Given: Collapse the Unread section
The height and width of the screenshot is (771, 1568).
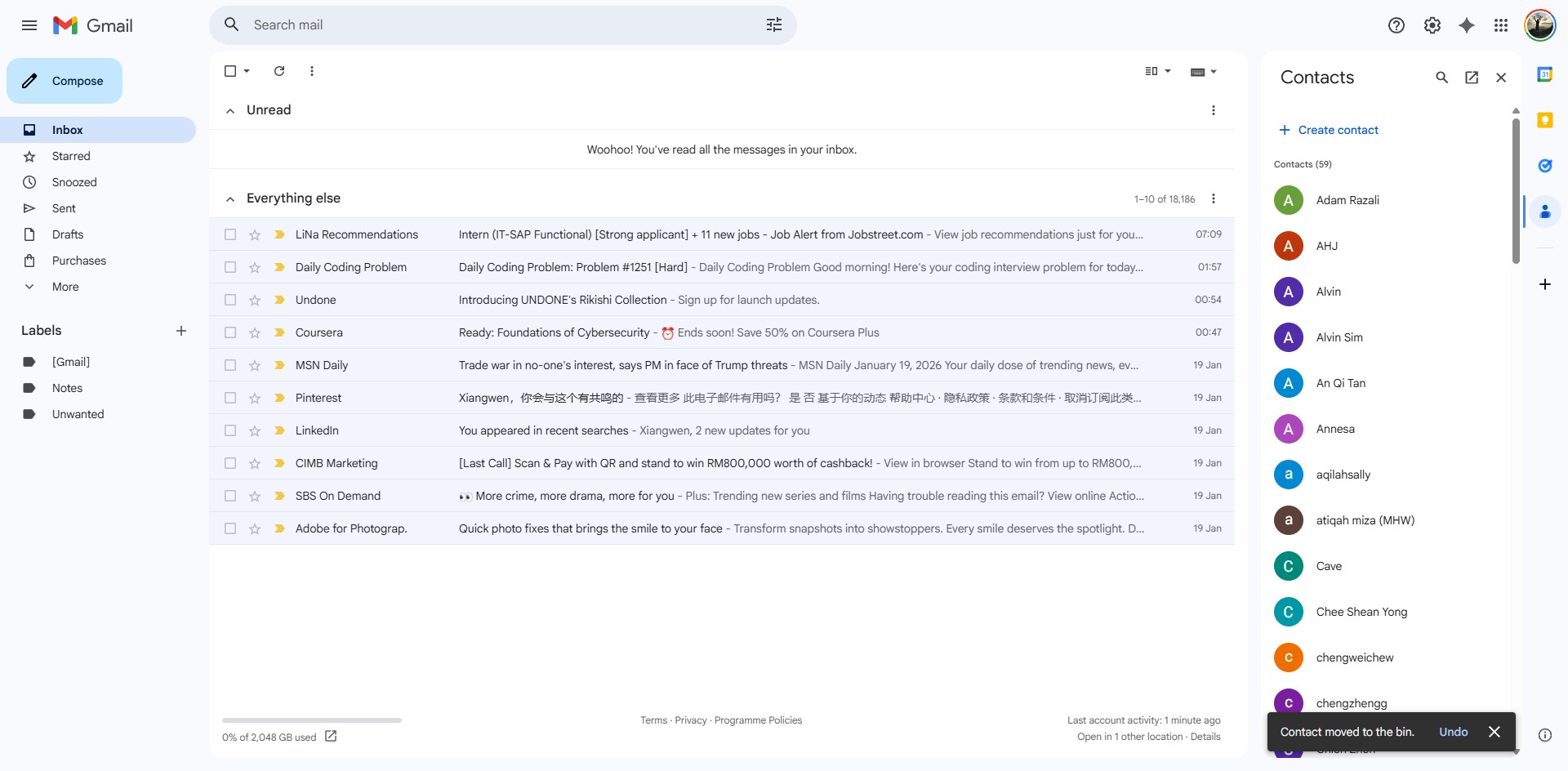Looking at the screenshot, I should coord(230,110).
